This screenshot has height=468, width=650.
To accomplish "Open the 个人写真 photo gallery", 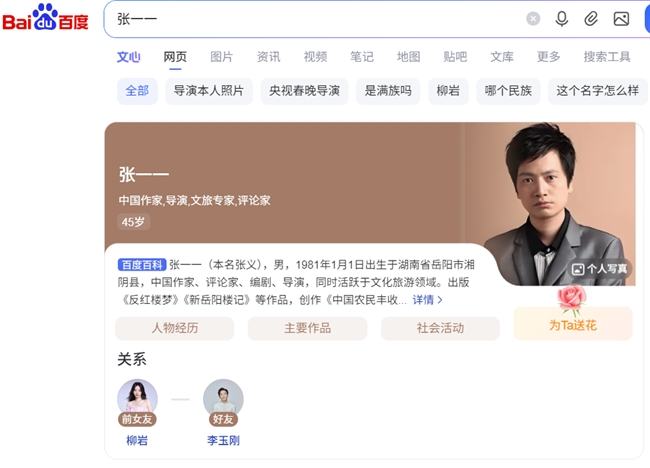I will [x=599, y=269].
